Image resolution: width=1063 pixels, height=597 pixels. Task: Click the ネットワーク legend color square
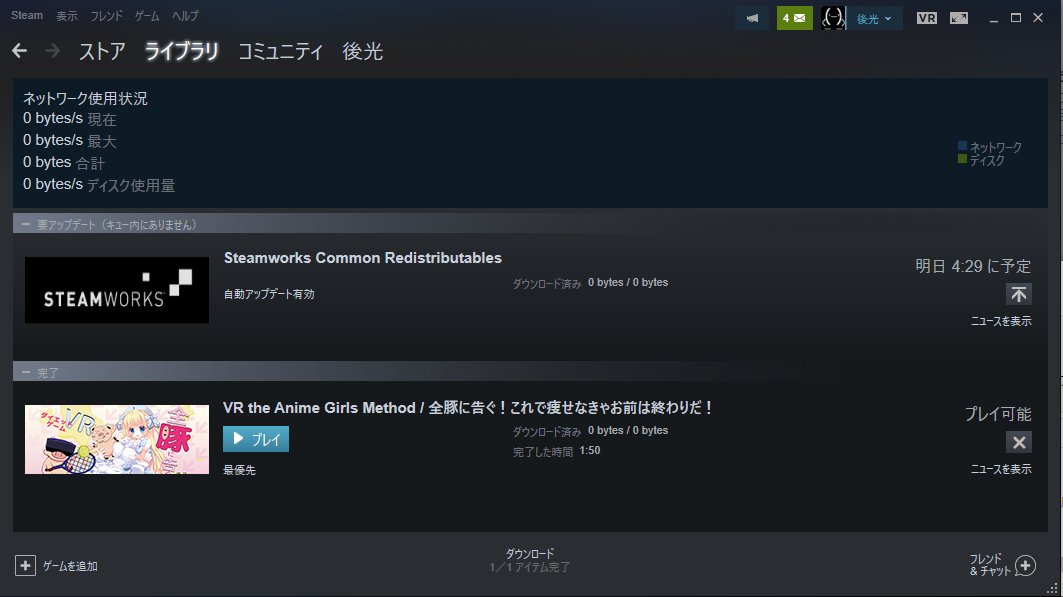(x=962, y=146)
